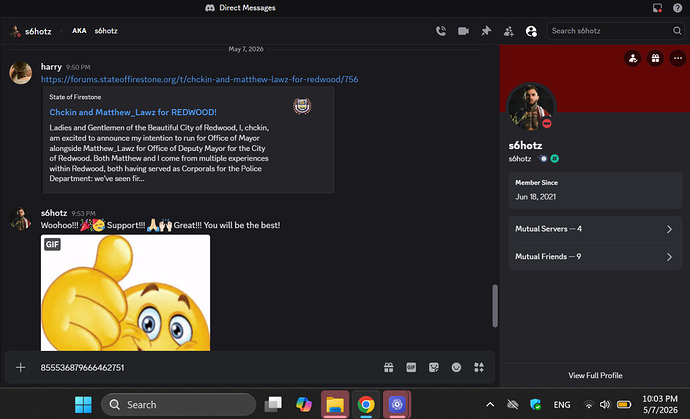Click the Discord taskbar icon
The image size is (690, 419).
397,404
